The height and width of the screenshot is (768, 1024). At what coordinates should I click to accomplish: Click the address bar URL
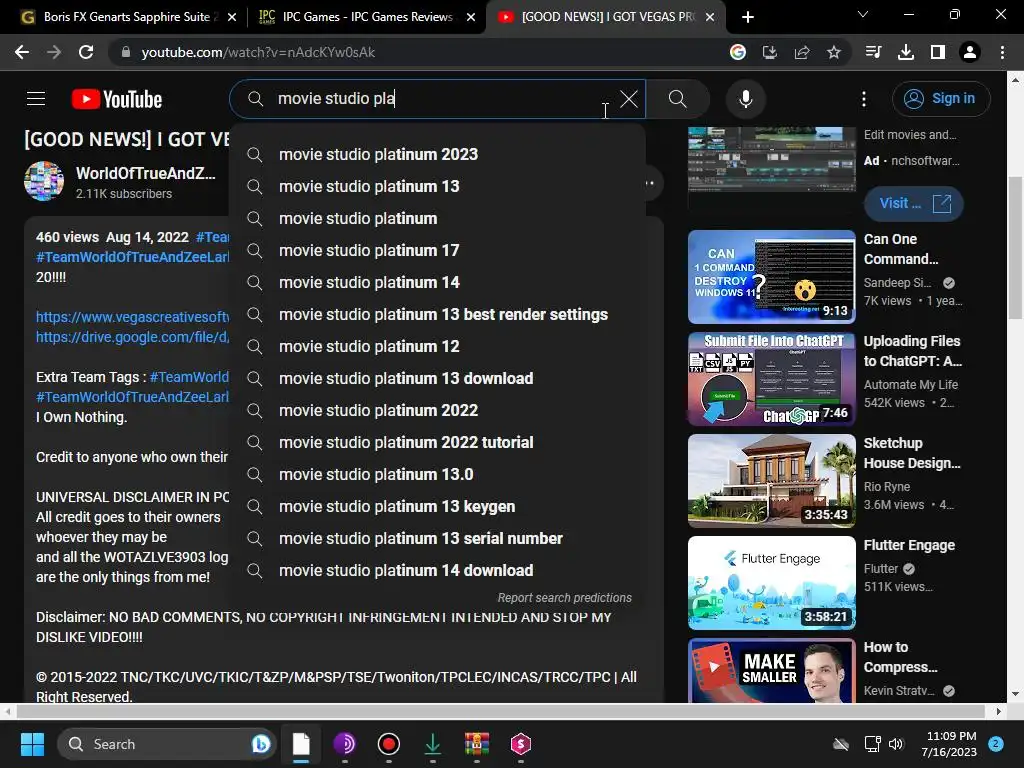[x=258, y=52]
